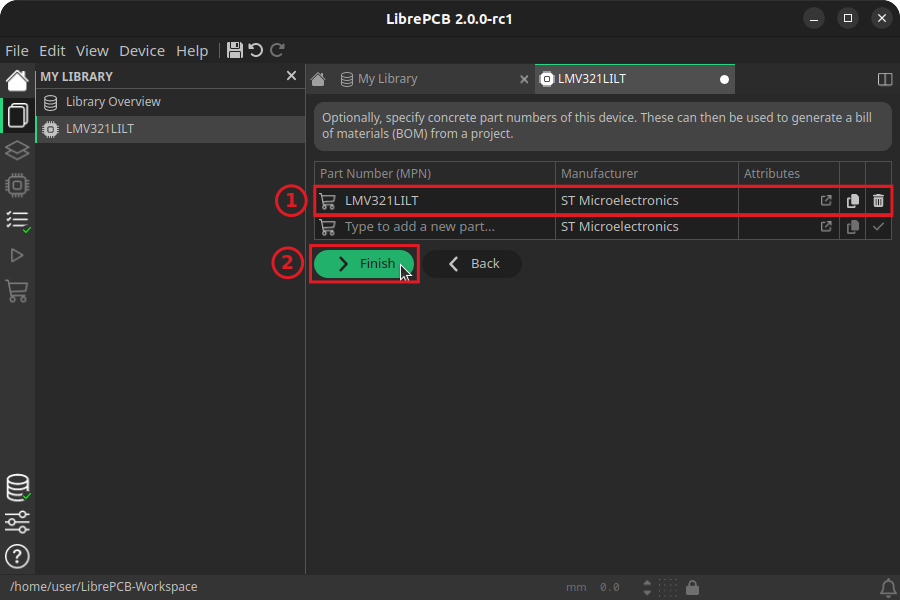Open the Home sidebar icon

(x=17, y=81)
